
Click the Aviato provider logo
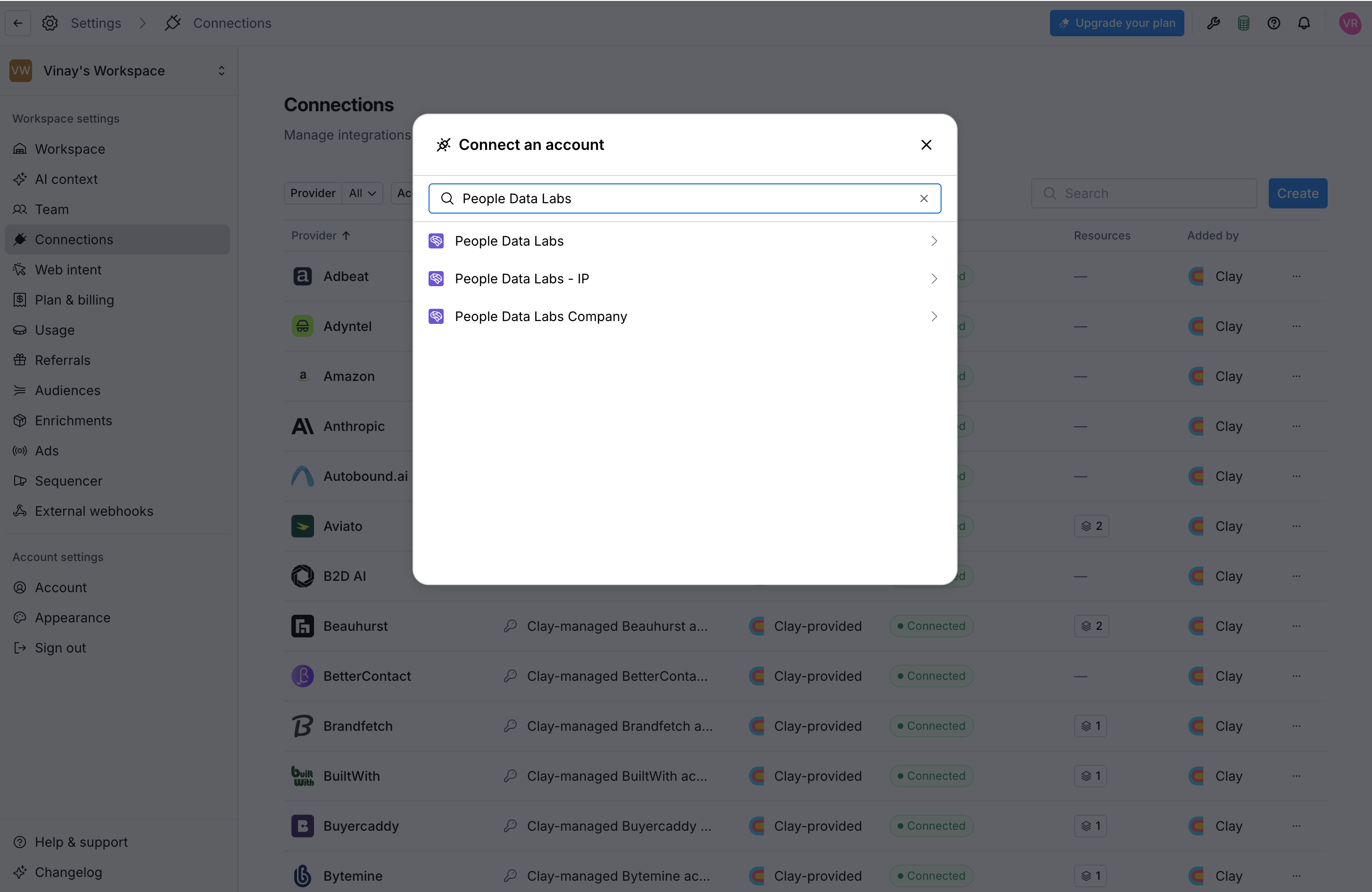[302, 526]
